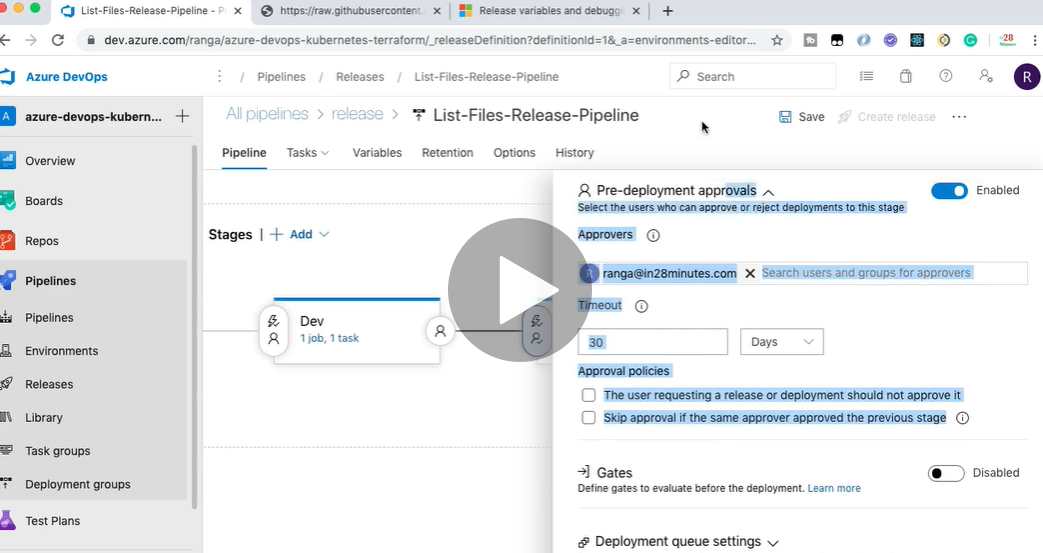Switch to the raw.githubusercontent browser tab
Image resolution: width=1043 pixels, height=553 pixels.
coord(351,11)
